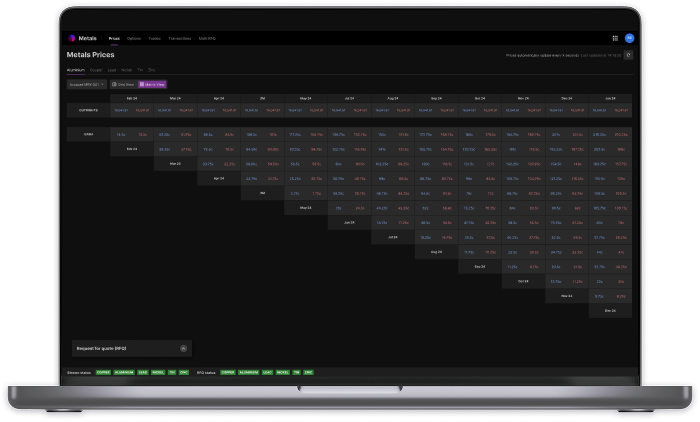Click the CASH row label

pyautogui.click(x=87, y=133)
